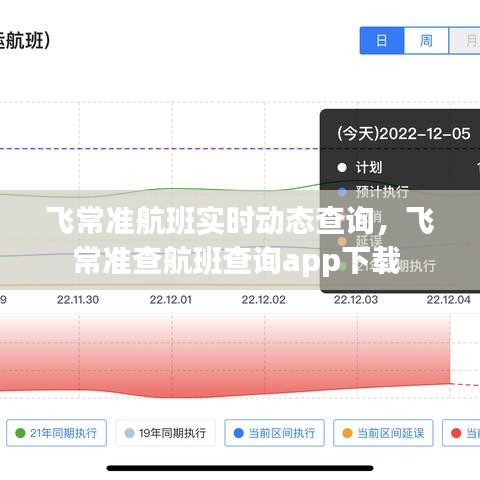Toggle the 21年同期执行 legend item
Viewport: 480px width, 480px height.
tap(56, 433)
